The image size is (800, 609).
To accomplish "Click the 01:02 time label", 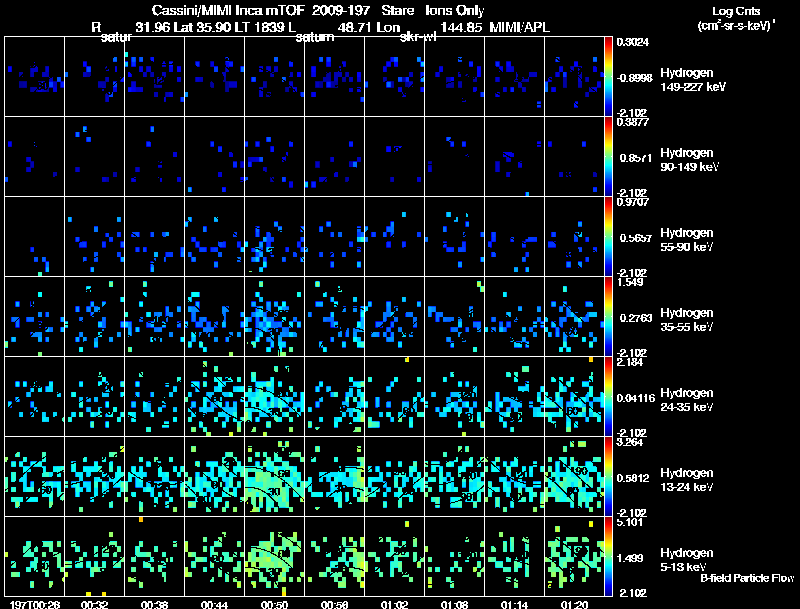I will point(394,604).
